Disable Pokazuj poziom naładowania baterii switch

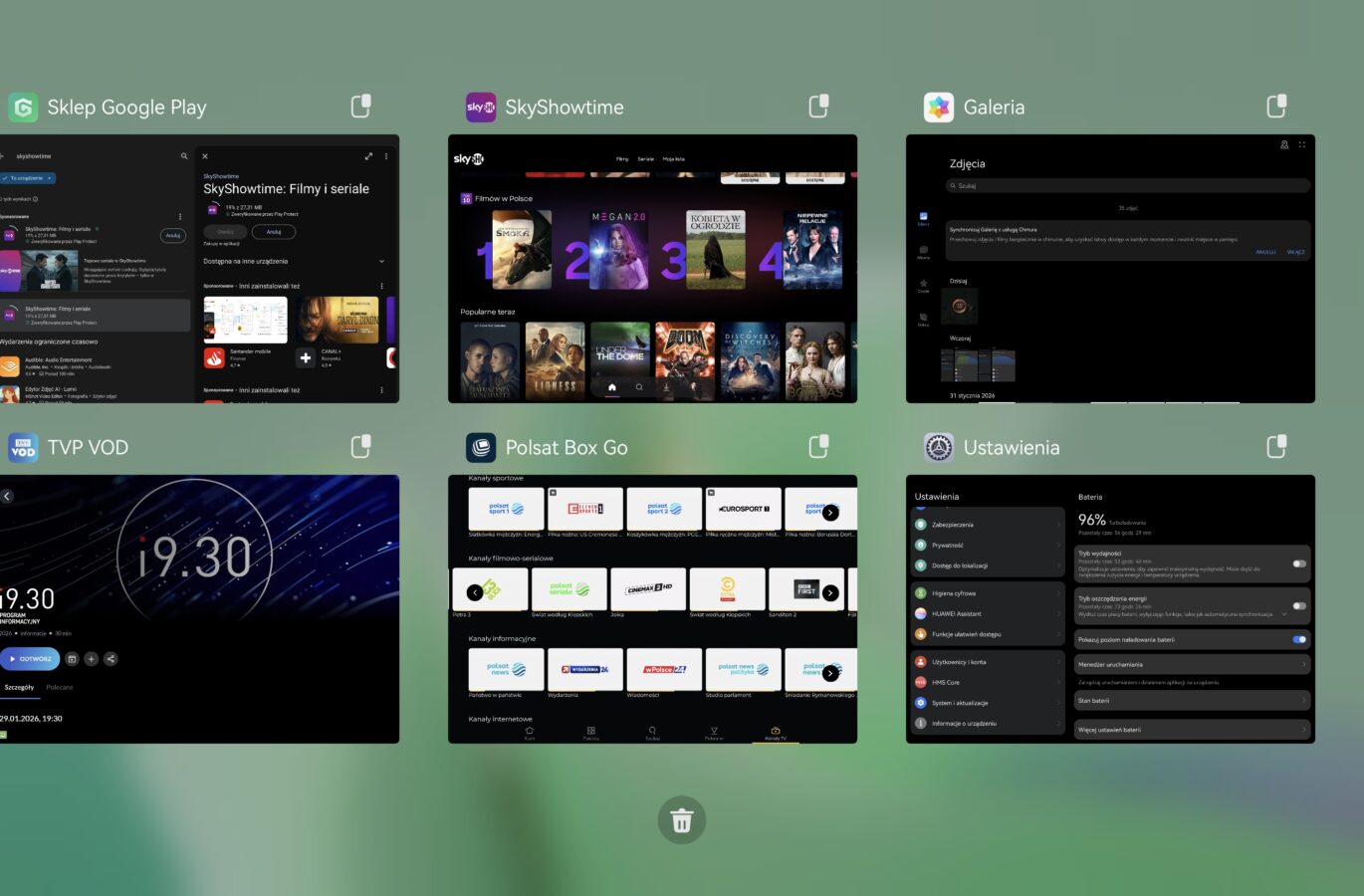[1298, 639]
